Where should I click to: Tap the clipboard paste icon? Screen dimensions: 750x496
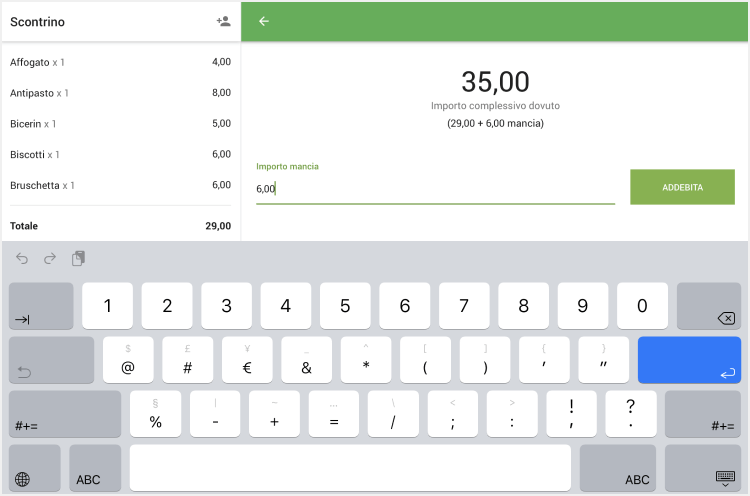tap(78, 259)
